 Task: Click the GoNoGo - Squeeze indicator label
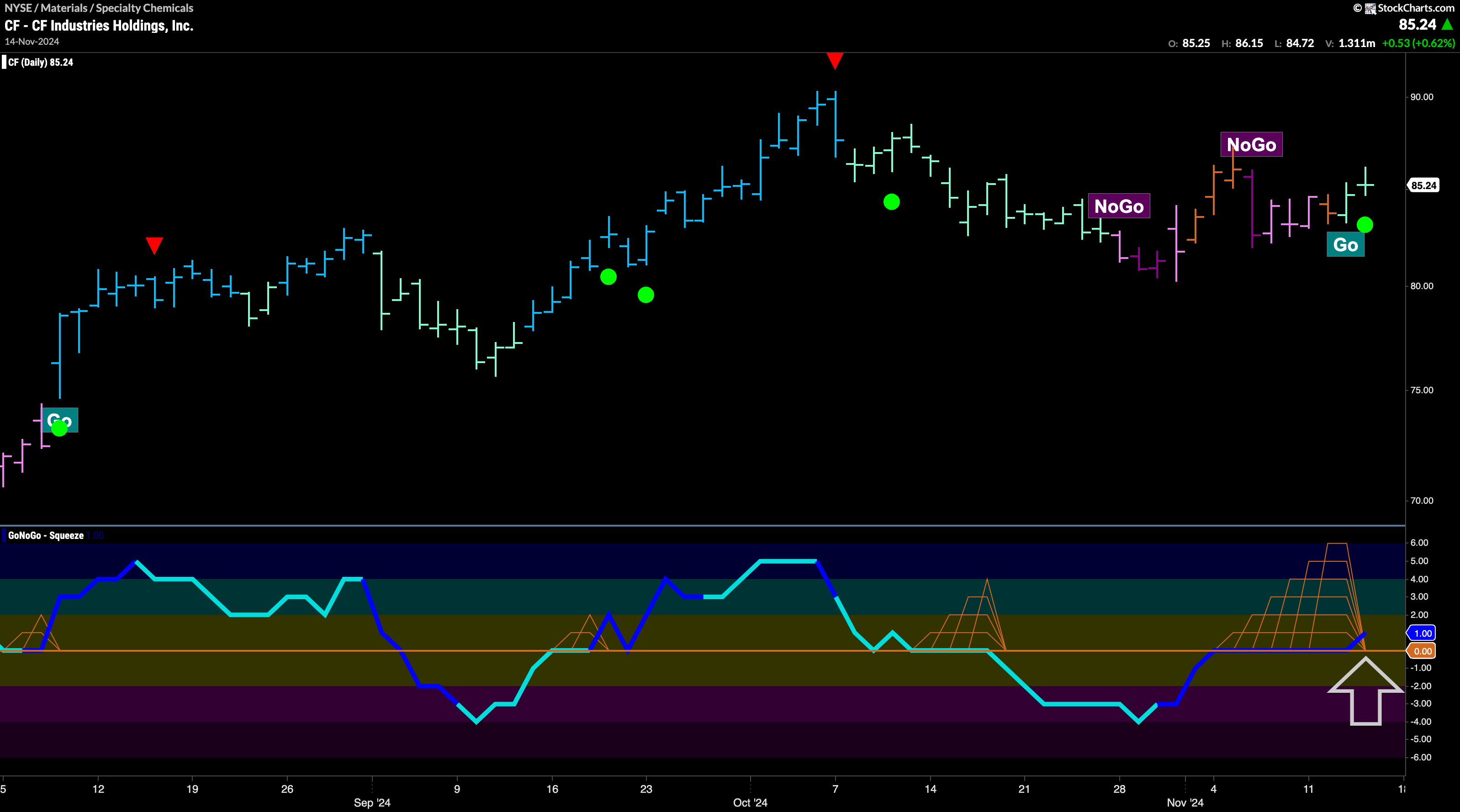click(x=46, y=536)
